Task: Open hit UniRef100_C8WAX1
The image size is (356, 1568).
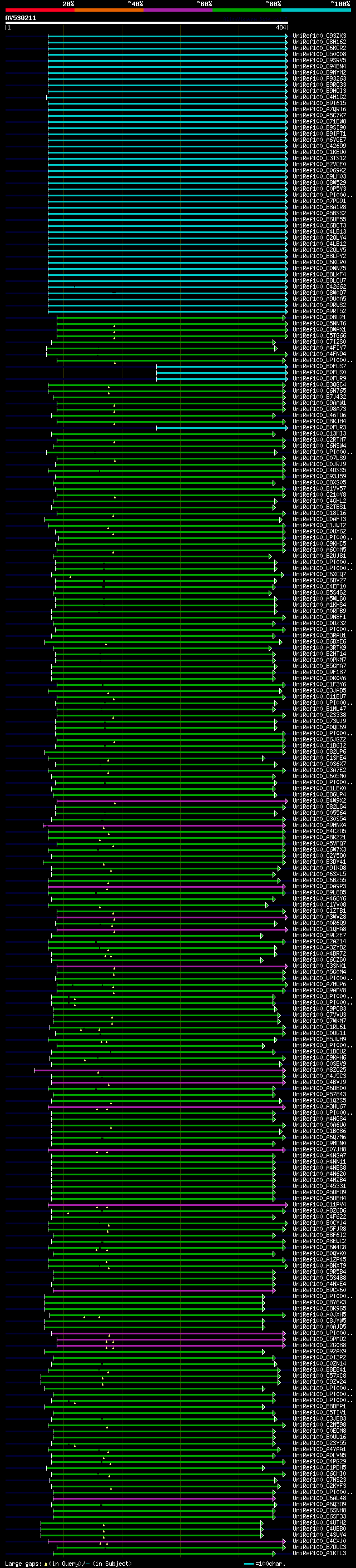Action: pos(319,330)
